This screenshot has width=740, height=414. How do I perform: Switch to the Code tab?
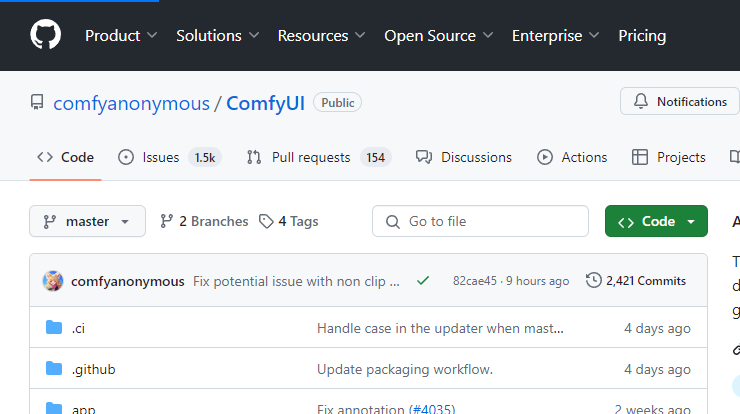pos(66,157)
